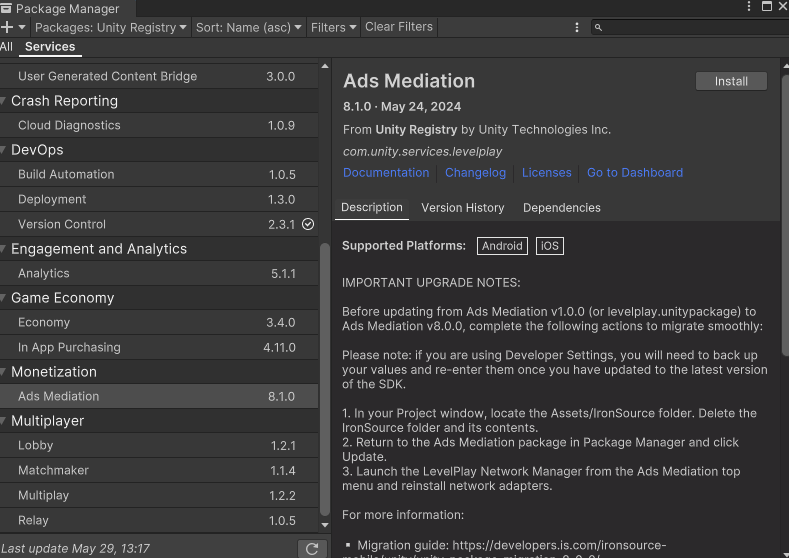The image size is (789, 558).
Task: Select User Generated Content Bridge package
Action: point(159,76)
